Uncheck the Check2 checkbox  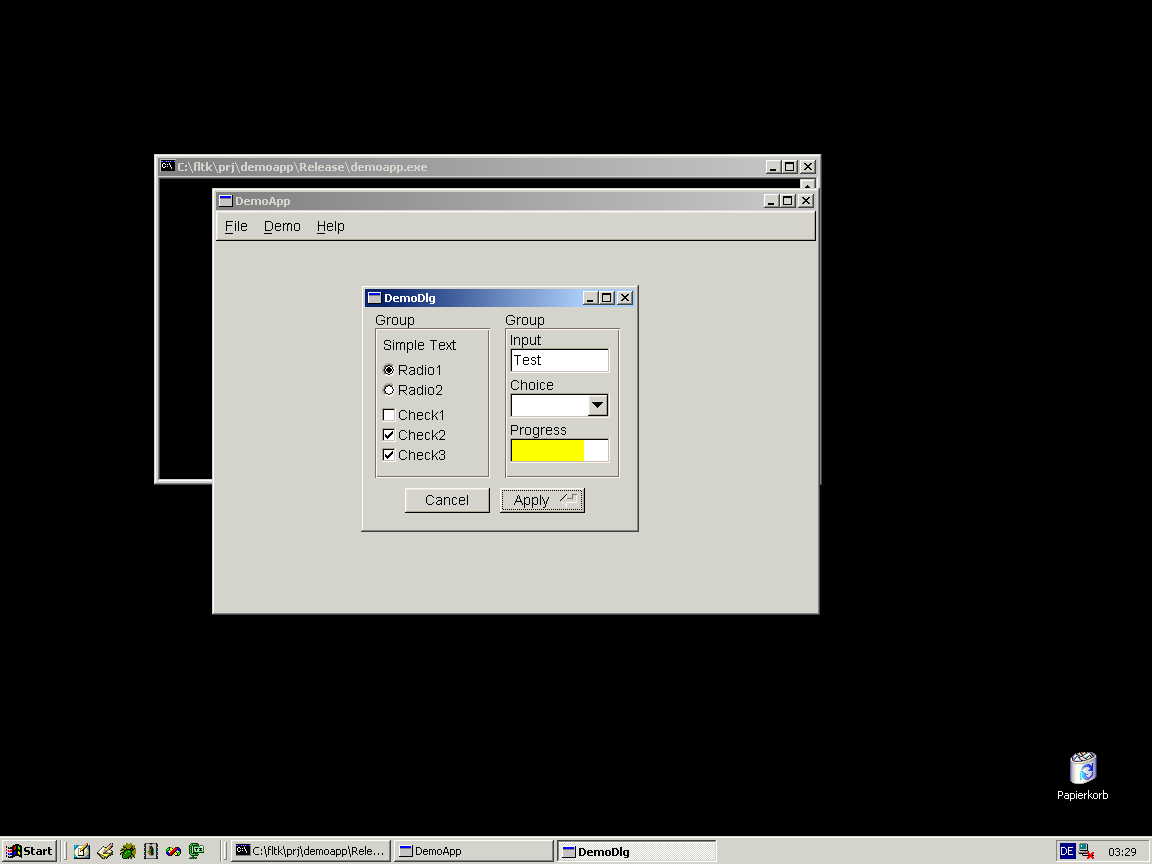(x=389, y=435)
